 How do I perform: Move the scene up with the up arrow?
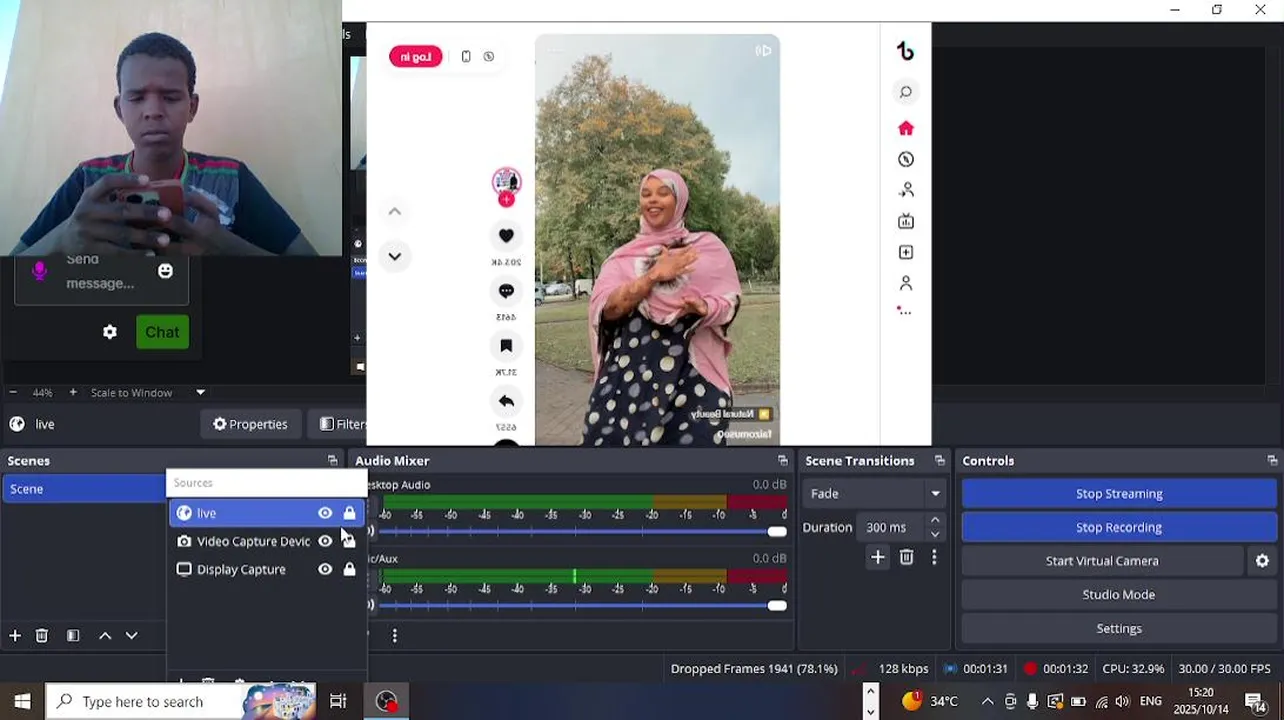105,636
